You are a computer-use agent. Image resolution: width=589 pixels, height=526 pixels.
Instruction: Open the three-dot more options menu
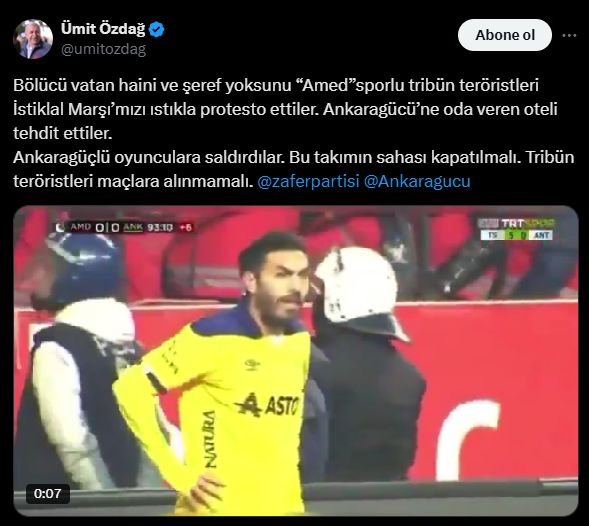click(569, 35)
